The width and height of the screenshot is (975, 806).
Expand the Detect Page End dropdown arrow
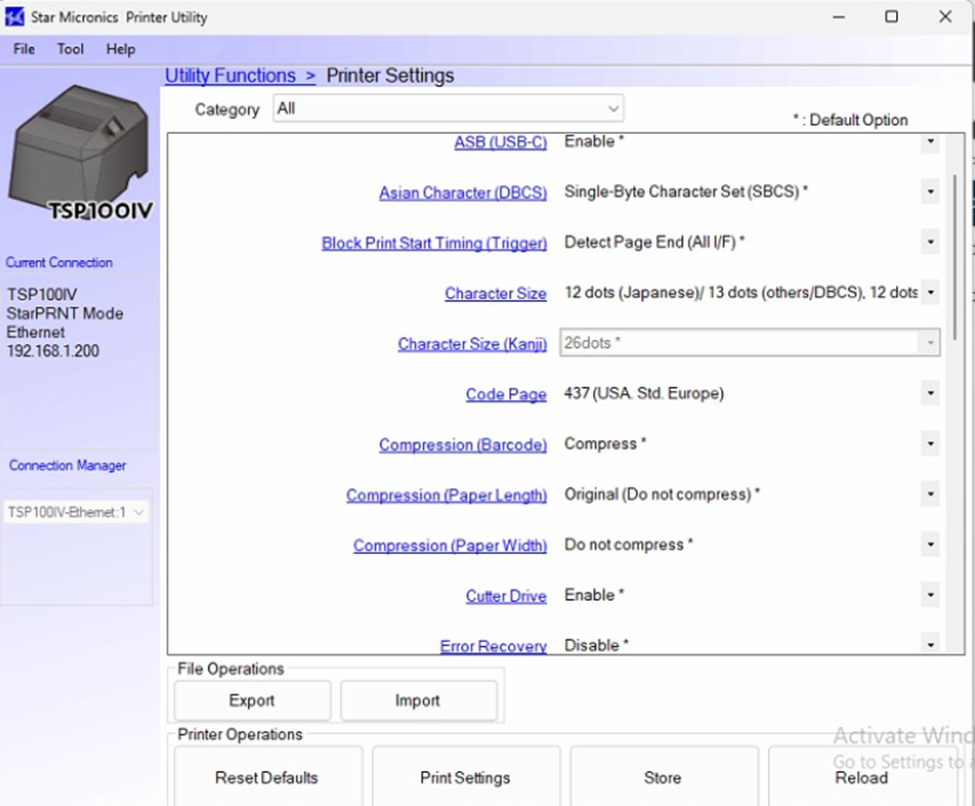[x=930, y=242]
